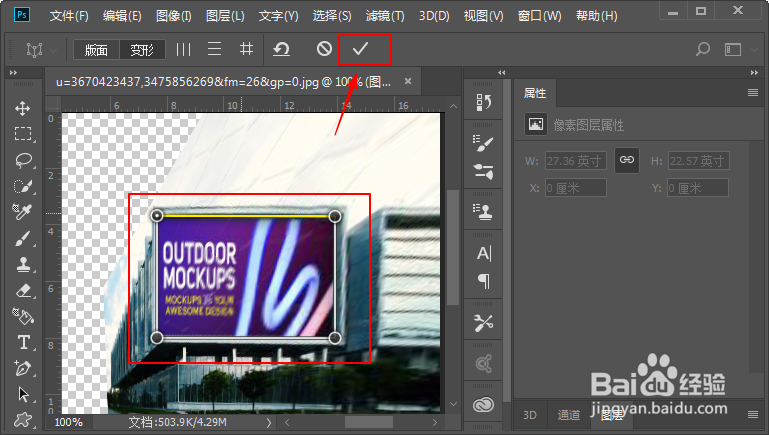Select the Horizontal Type tool
Viewport: 769px width, 435px height.
pos(23,342)
